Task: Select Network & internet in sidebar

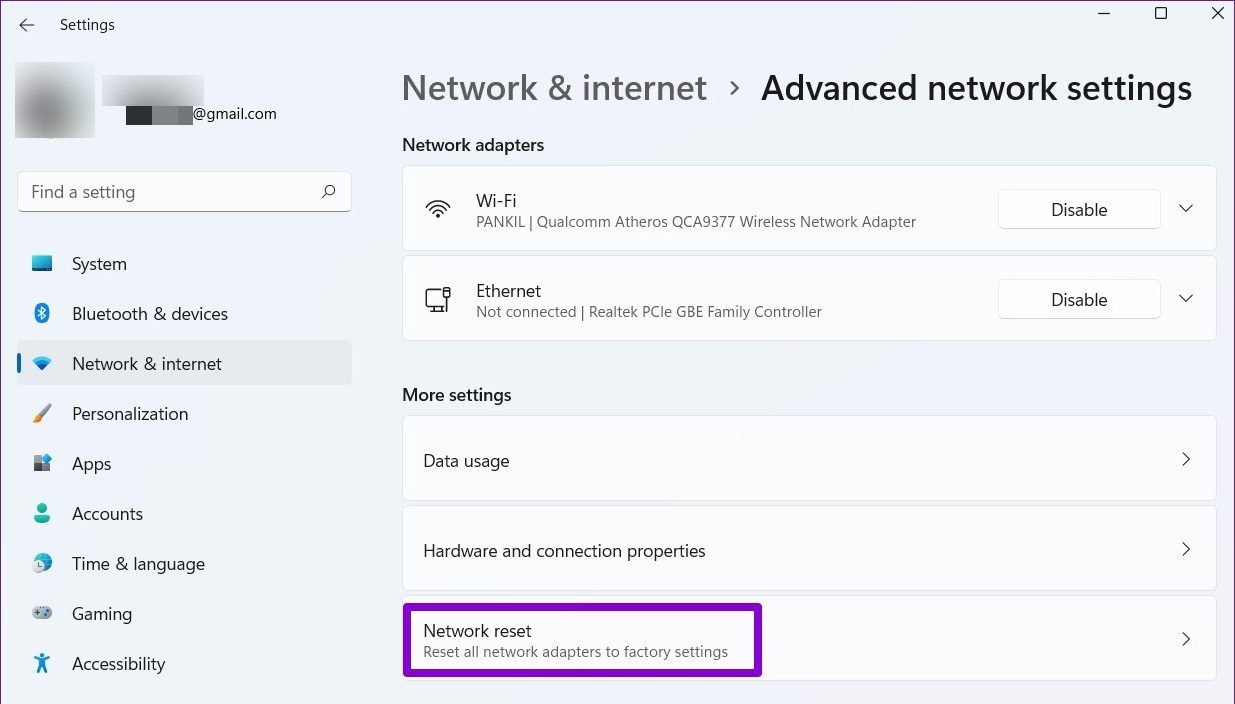Action: pos(184,363)
